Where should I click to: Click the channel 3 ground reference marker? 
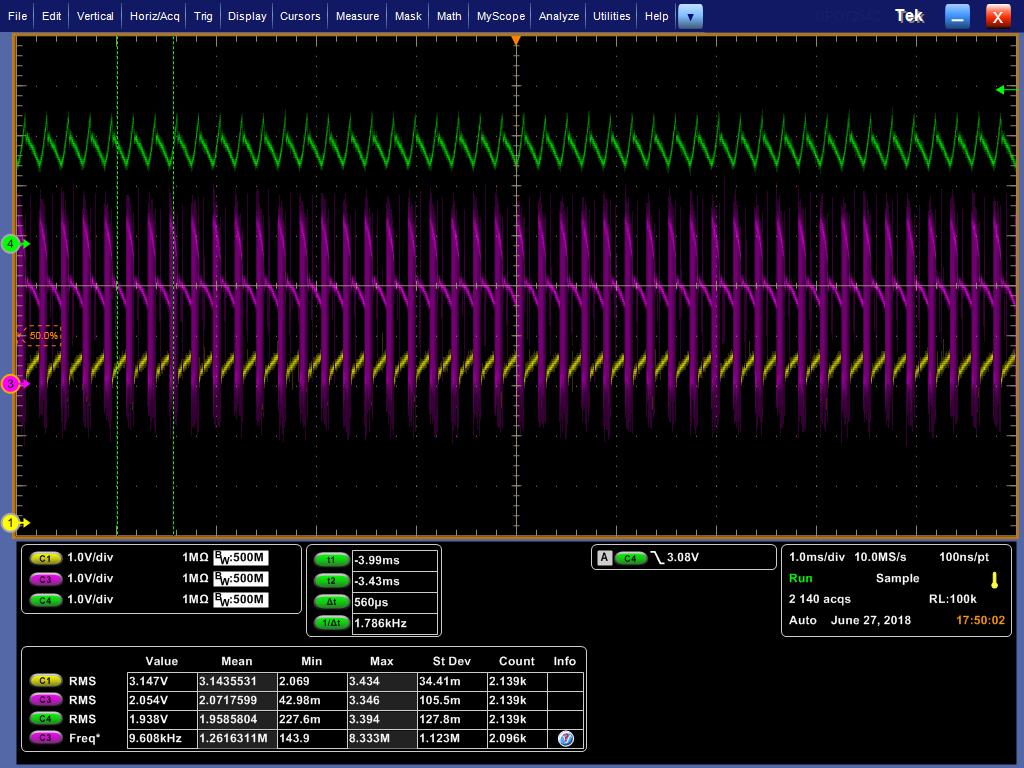12,384
